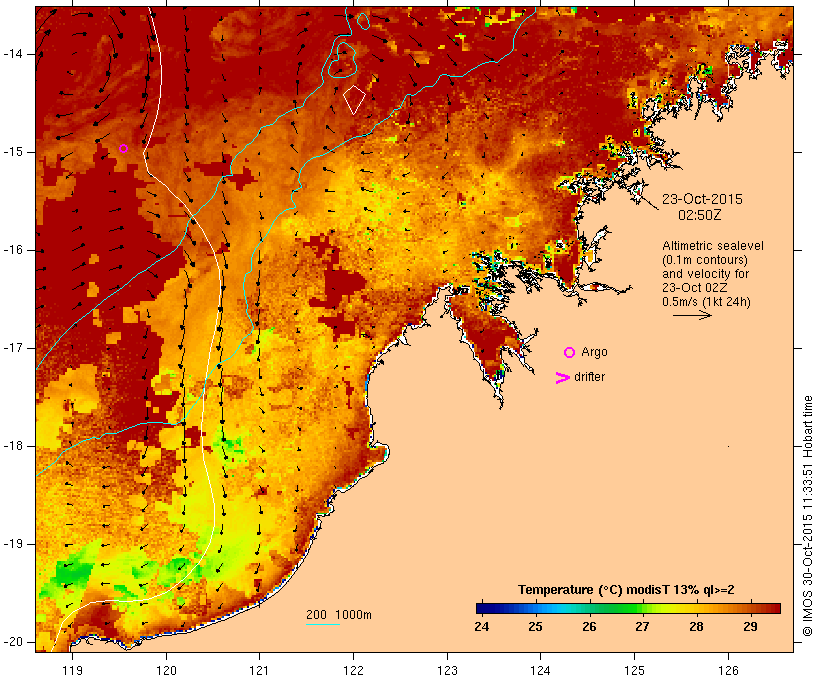Click the '28' color bar tick label
The width and height of the screenshot is (820, 680).
[696, 627]
